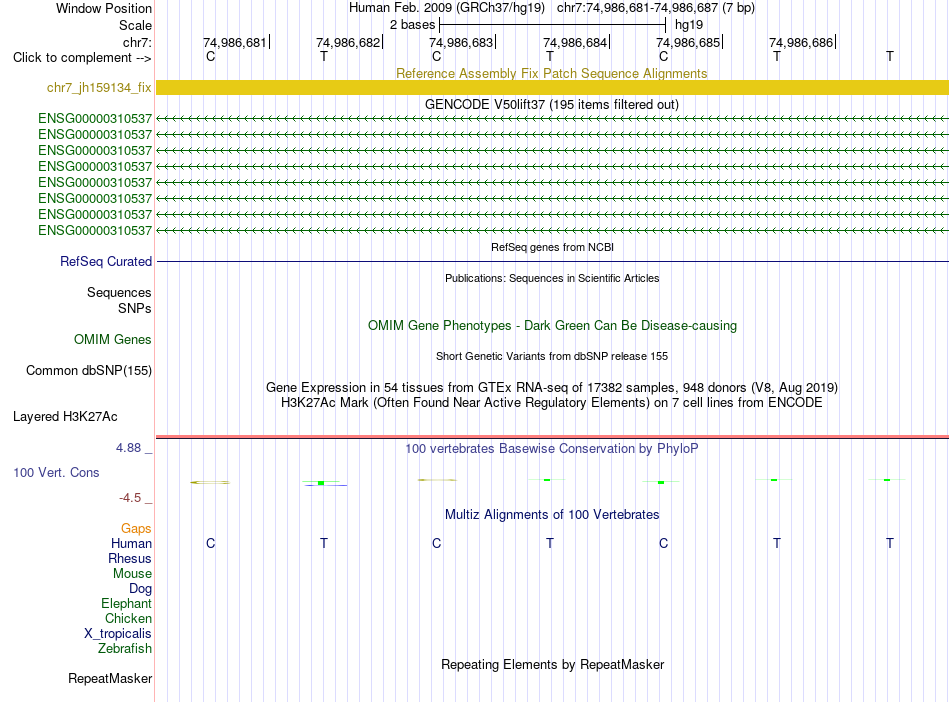950x702 pixels.
Task: Click Repeating Elements by RepeatMasker title
Action: (552, 665)
